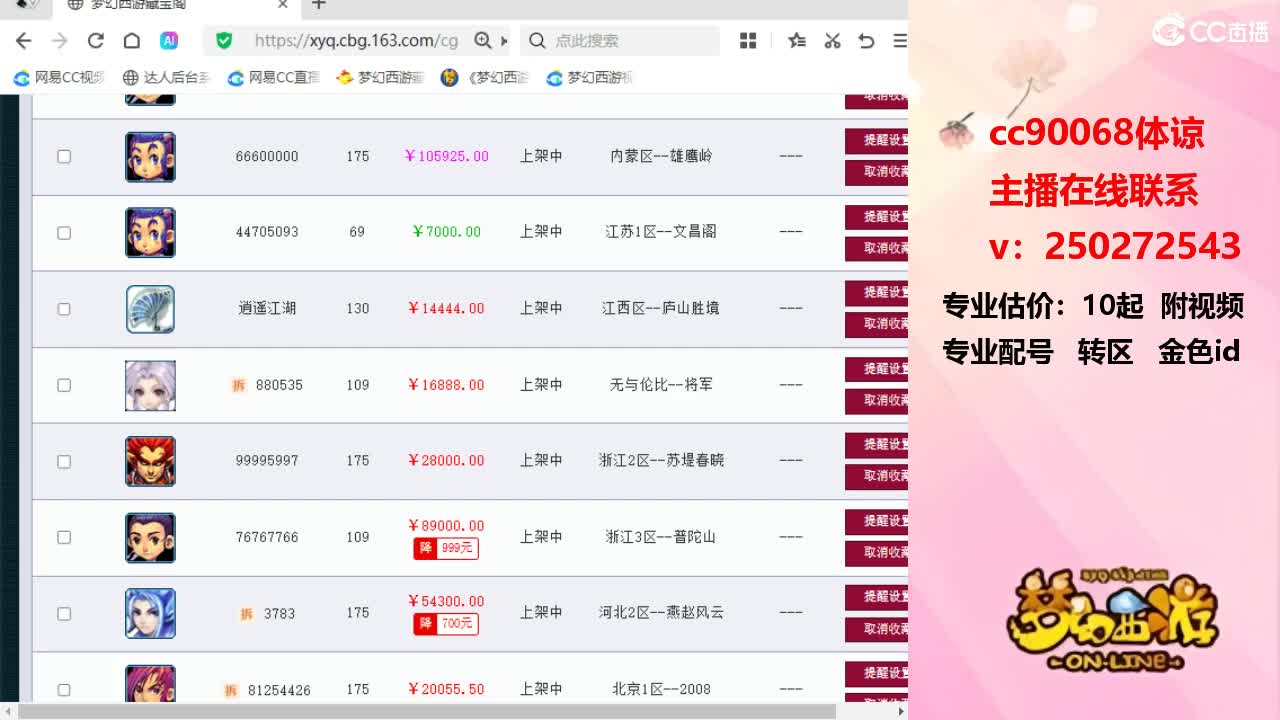Open the 梦幻西游 bookmark with bird icon

coord(380,78)
